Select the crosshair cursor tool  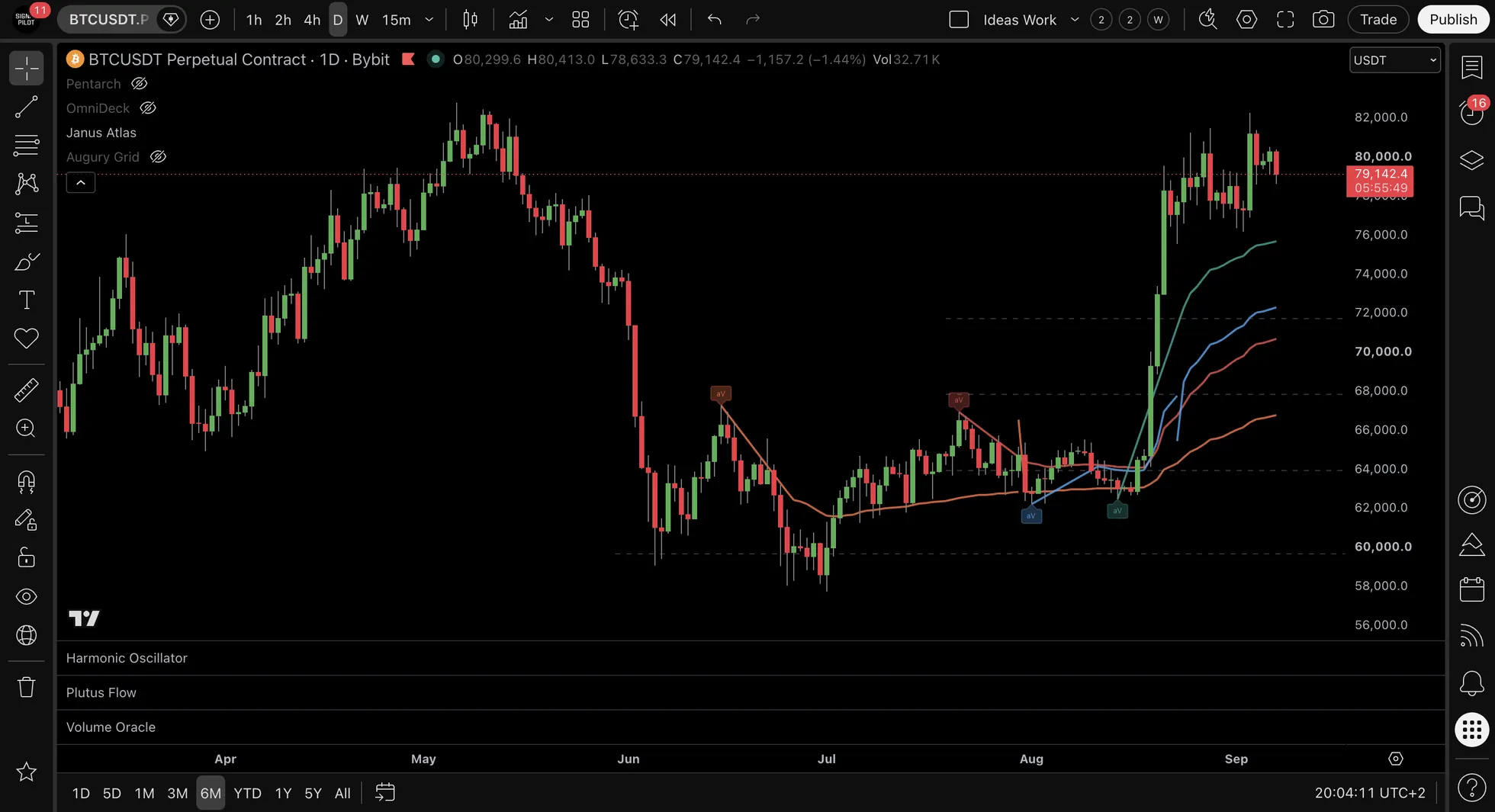click(27, 69)
